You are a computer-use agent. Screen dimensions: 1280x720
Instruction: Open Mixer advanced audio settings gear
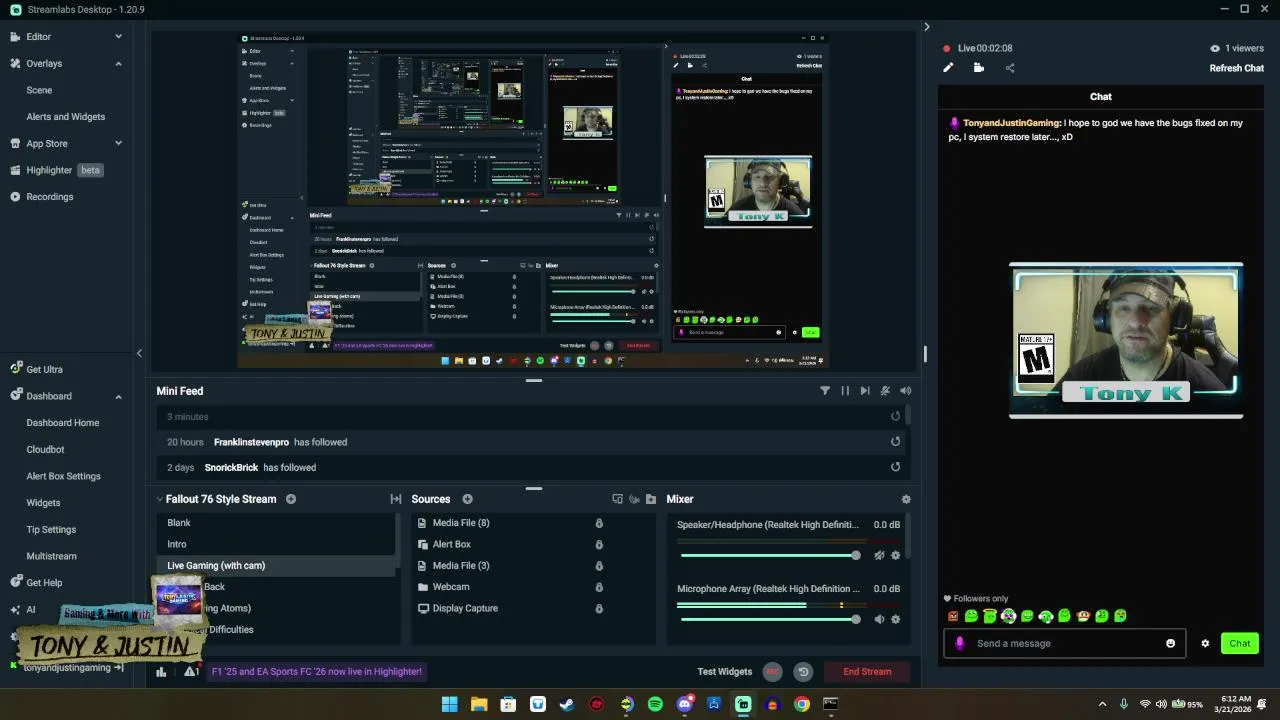[x=906, y=499]
